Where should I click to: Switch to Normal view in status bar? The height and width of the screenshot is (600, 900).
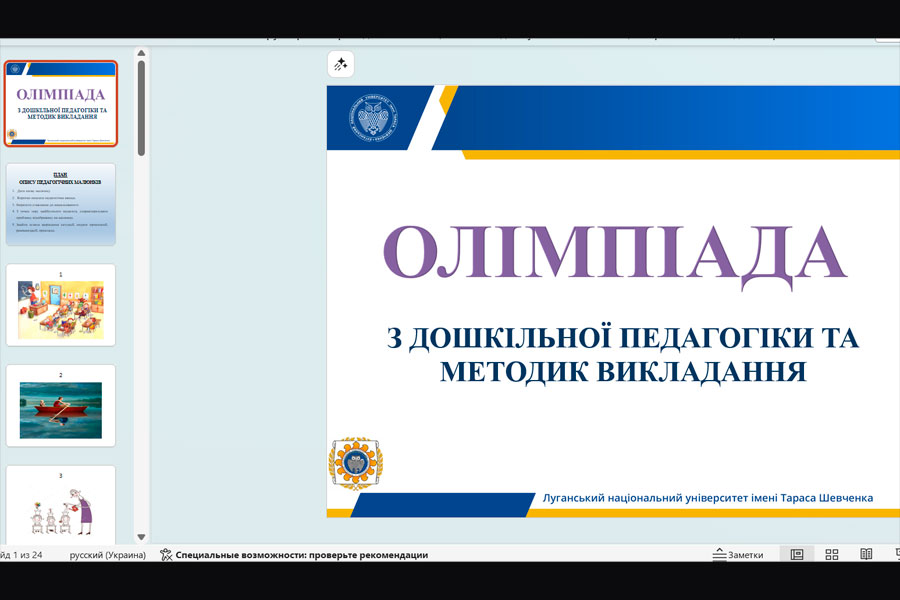pyautogui.click(x=797, y=554)
